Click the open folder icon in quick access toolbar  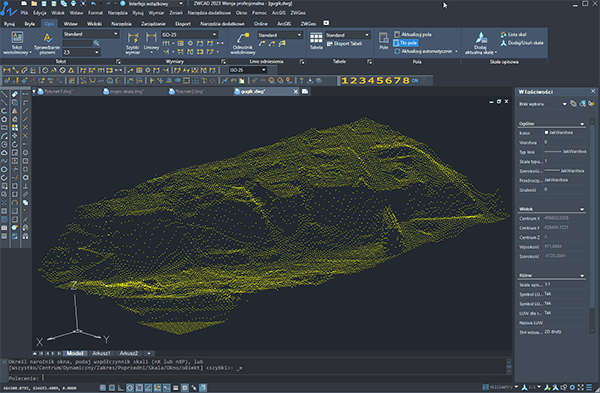pyautogui.click(x=34, y=3)
